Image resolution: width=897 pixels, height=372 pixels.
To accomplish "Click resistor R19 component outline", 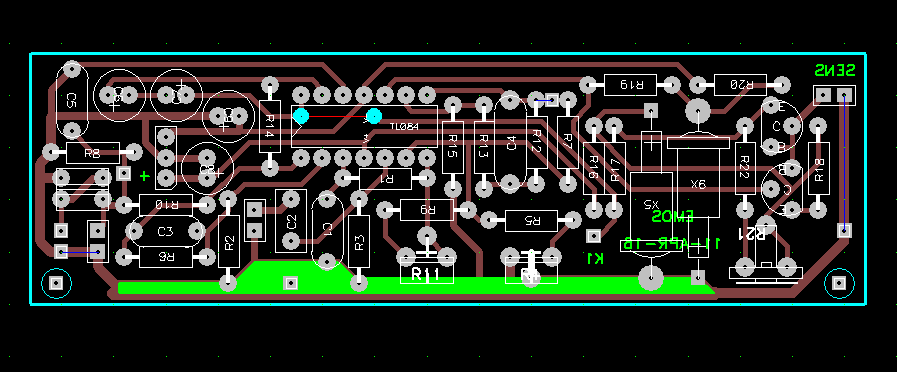I will click(x=632, y=85).
